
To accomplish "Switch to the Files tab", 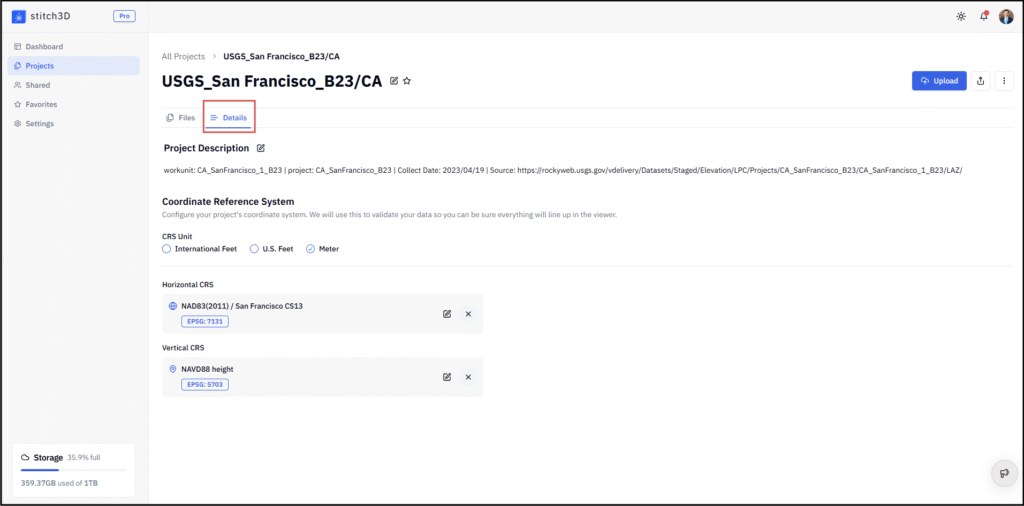I will pos(181,118).
